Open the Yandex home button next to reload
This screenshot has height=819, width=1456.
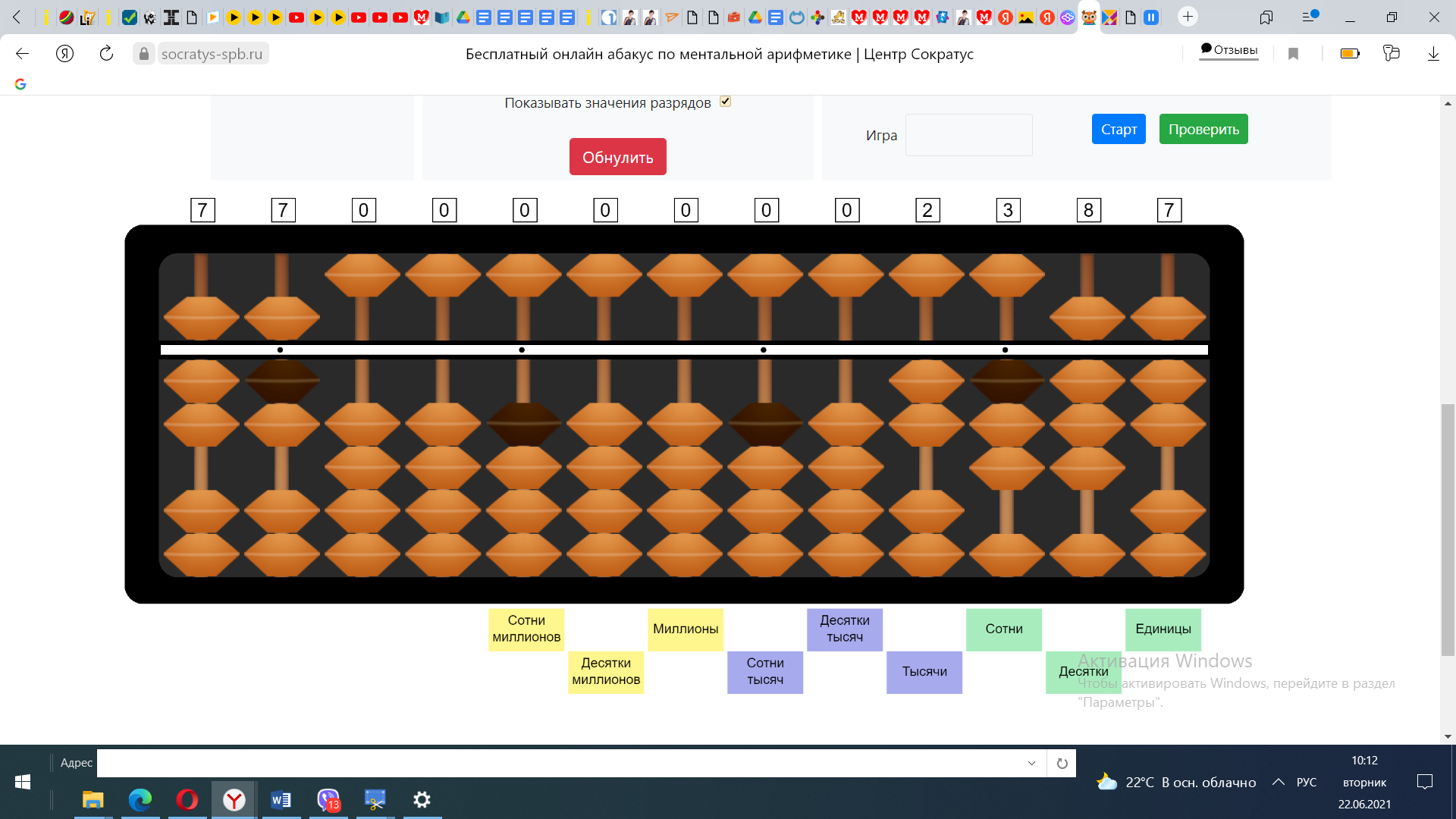[64, 54]
